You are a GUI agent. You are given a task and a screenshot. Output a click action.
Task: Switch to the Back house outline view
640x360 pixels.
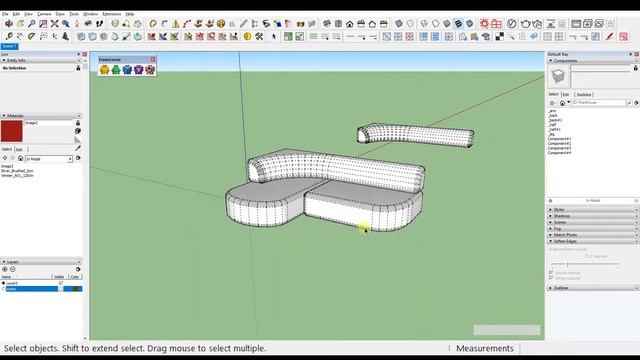click(x=372, y=24)
